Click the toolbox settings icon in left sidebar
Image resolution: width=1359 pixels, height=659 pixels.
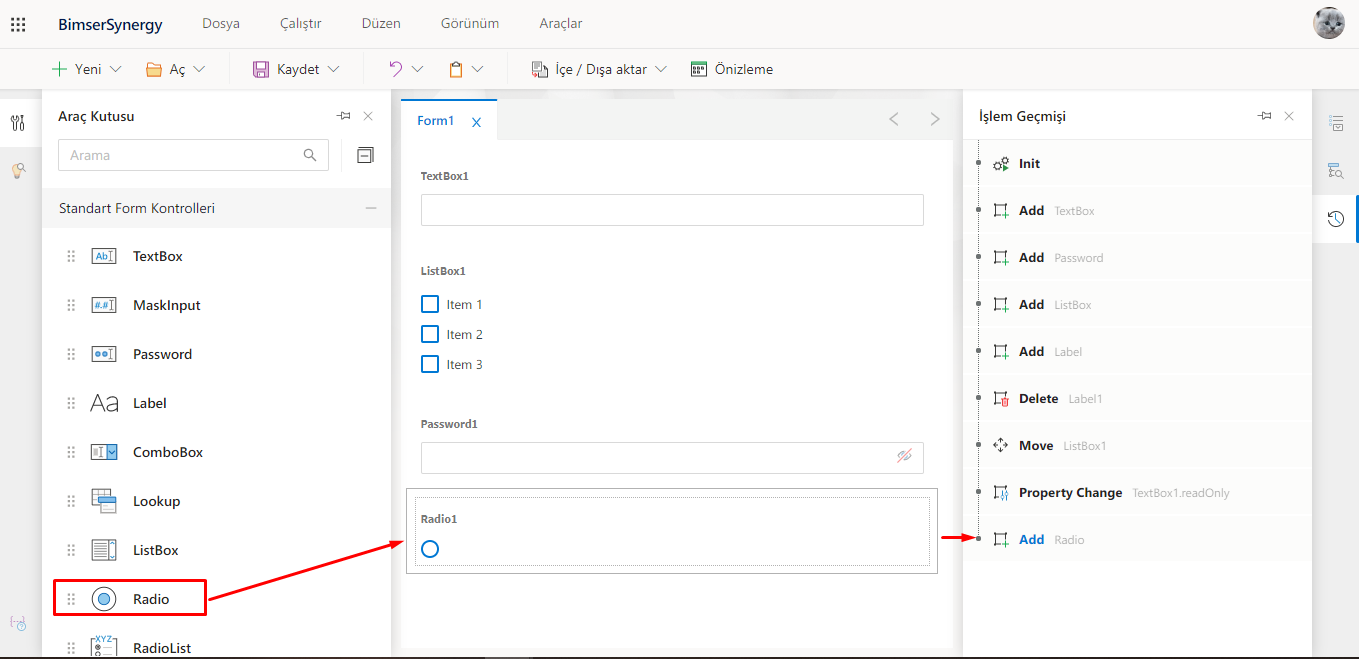(x=18, y=123)
